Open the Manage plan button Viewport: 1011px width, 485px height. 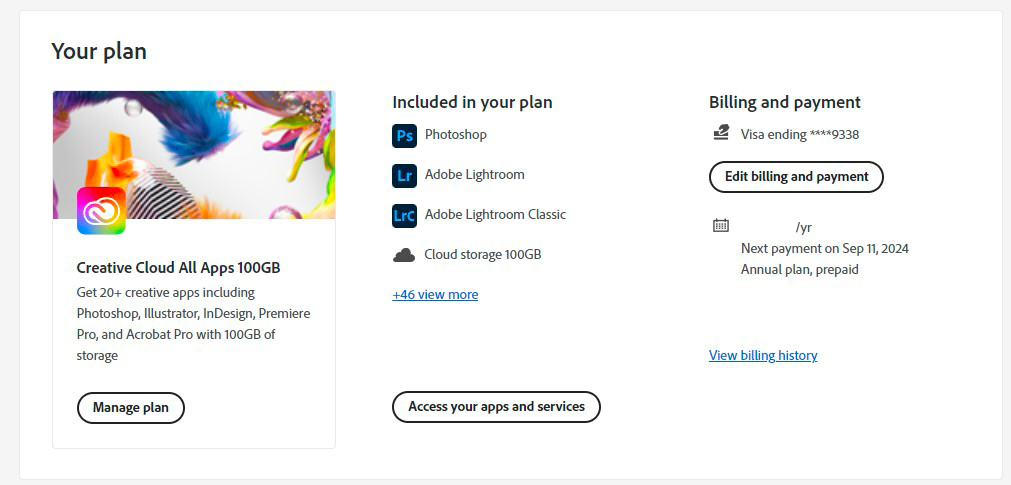coord(131,408)
